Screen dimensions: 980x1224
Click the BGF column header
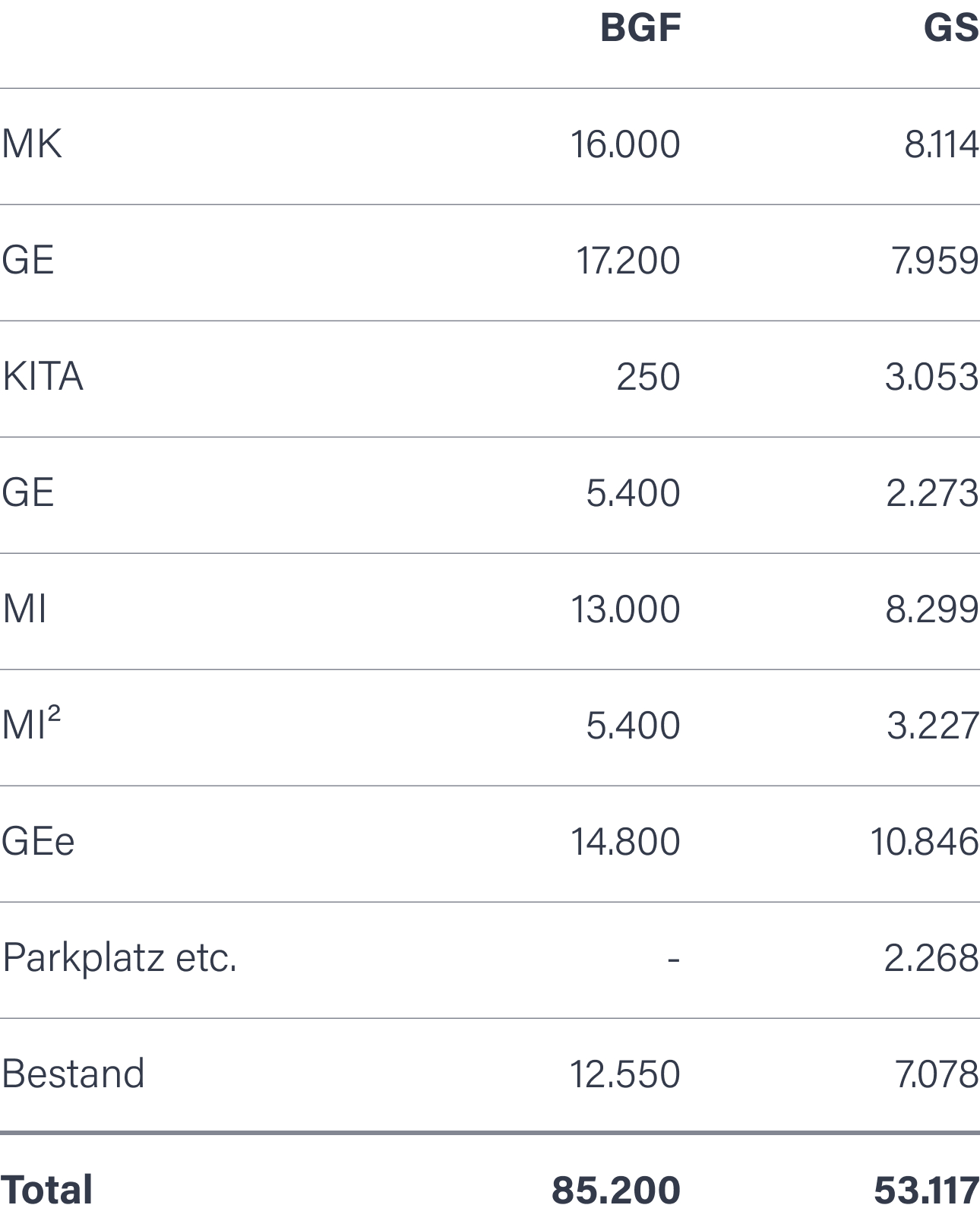click(x=640, y=28)
